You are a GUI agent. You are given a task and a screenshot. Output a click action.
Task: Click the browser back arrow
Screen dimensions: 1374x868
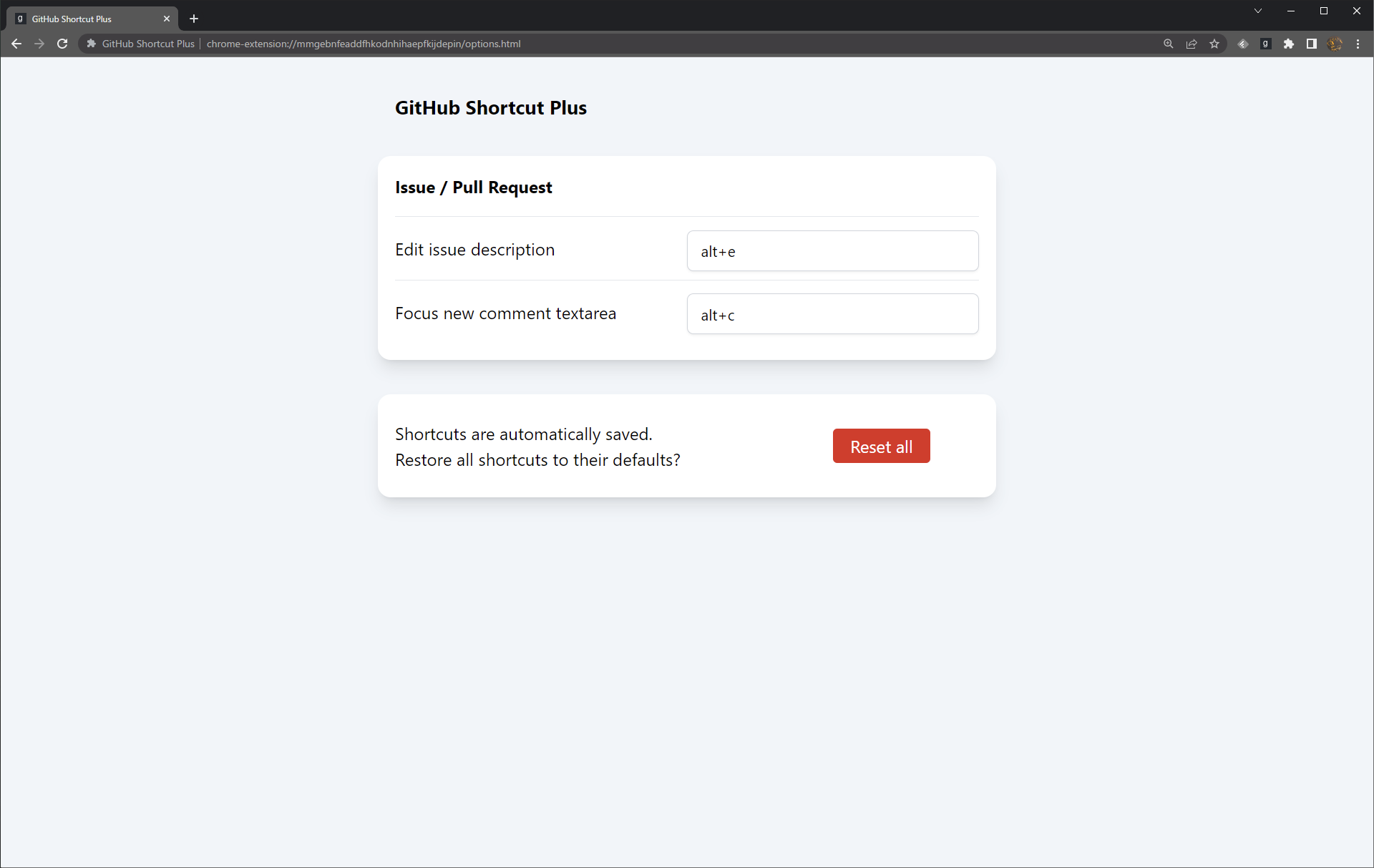(x=16, y=44)
